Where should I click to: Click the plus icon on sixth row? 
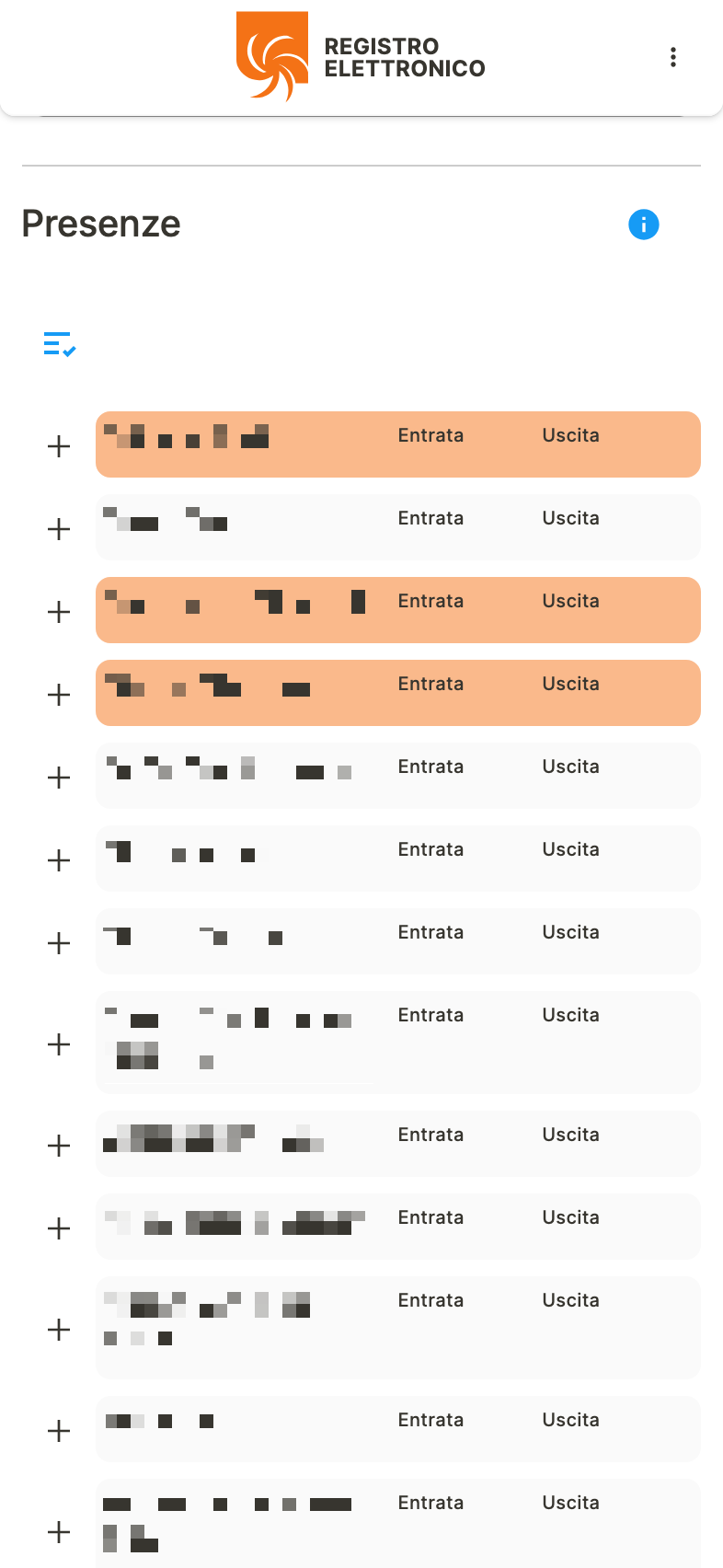[x=59, y=860]
